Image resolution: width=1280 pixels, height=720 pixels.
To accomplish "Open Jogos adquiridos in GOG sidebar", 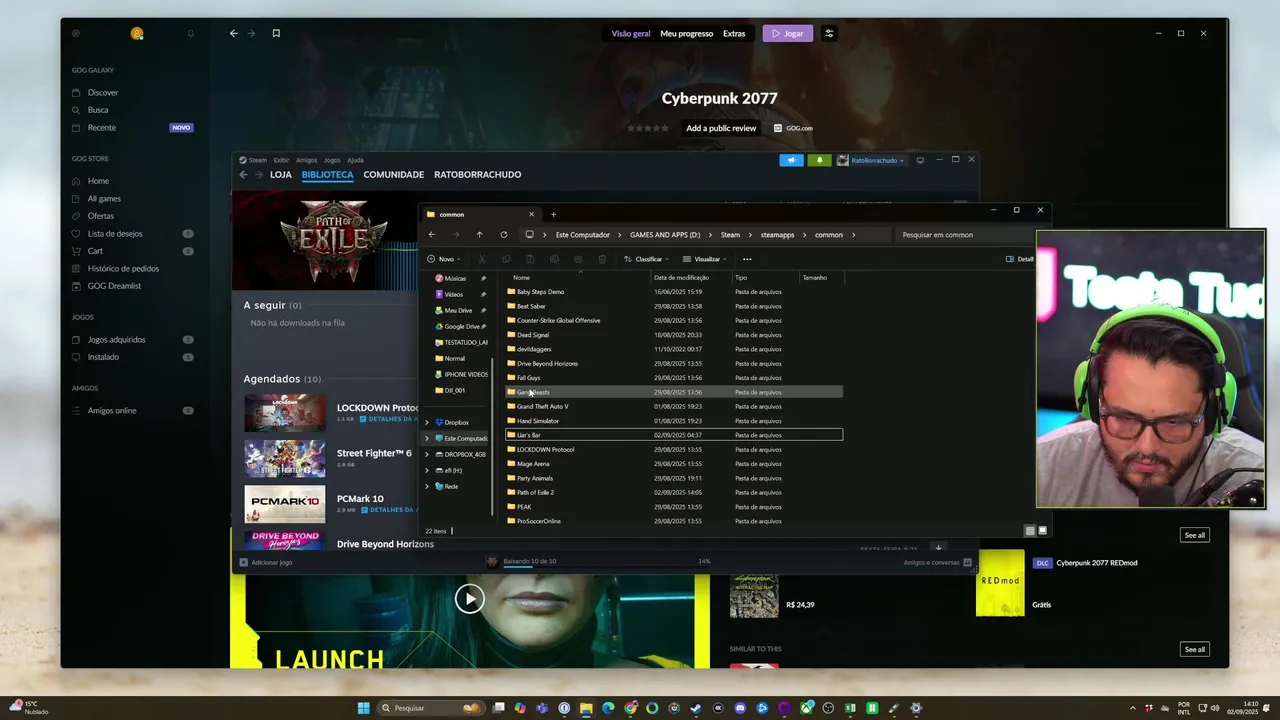I will coord(116,339).
